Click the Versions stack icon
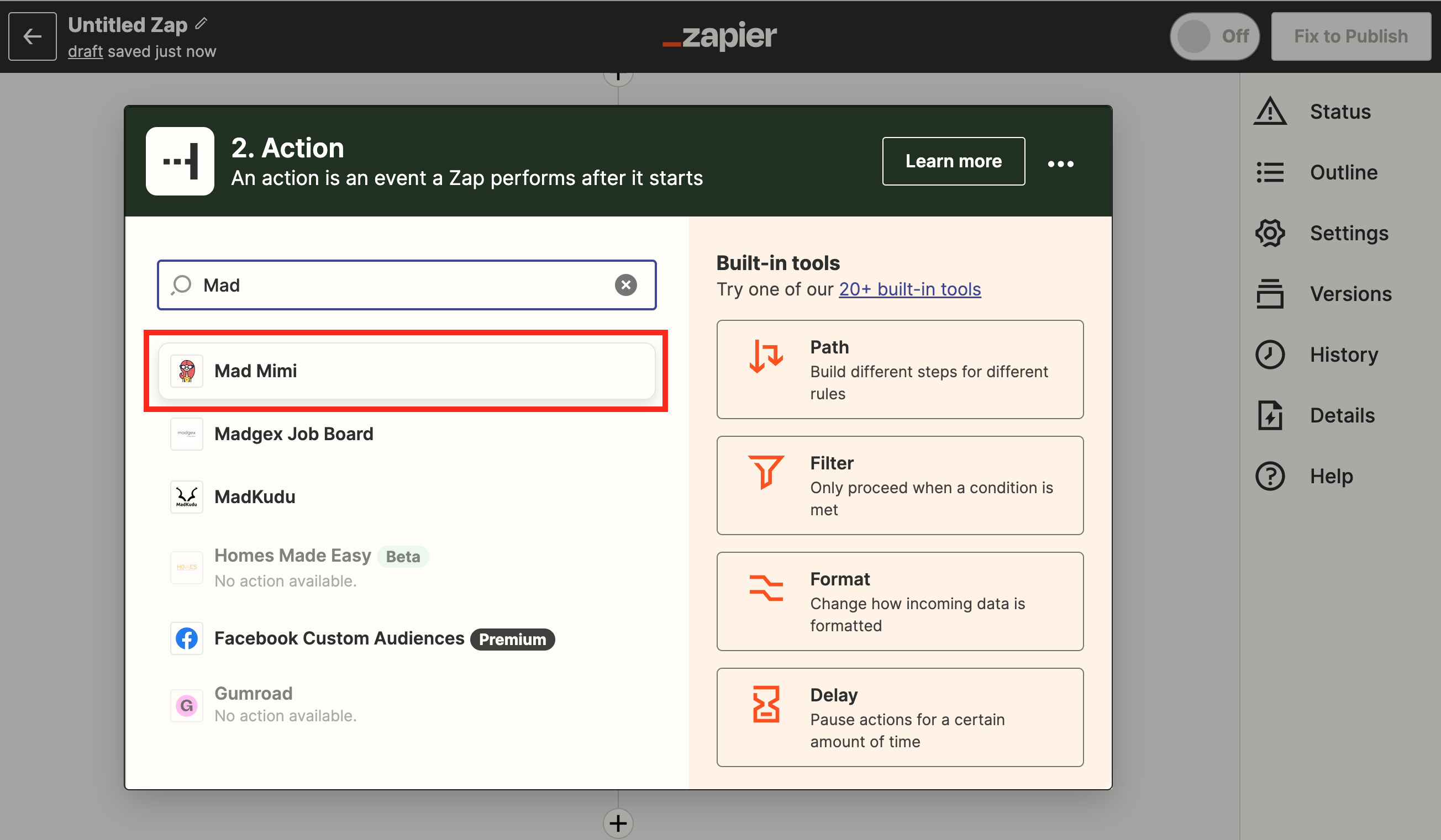 (1270, 294)
